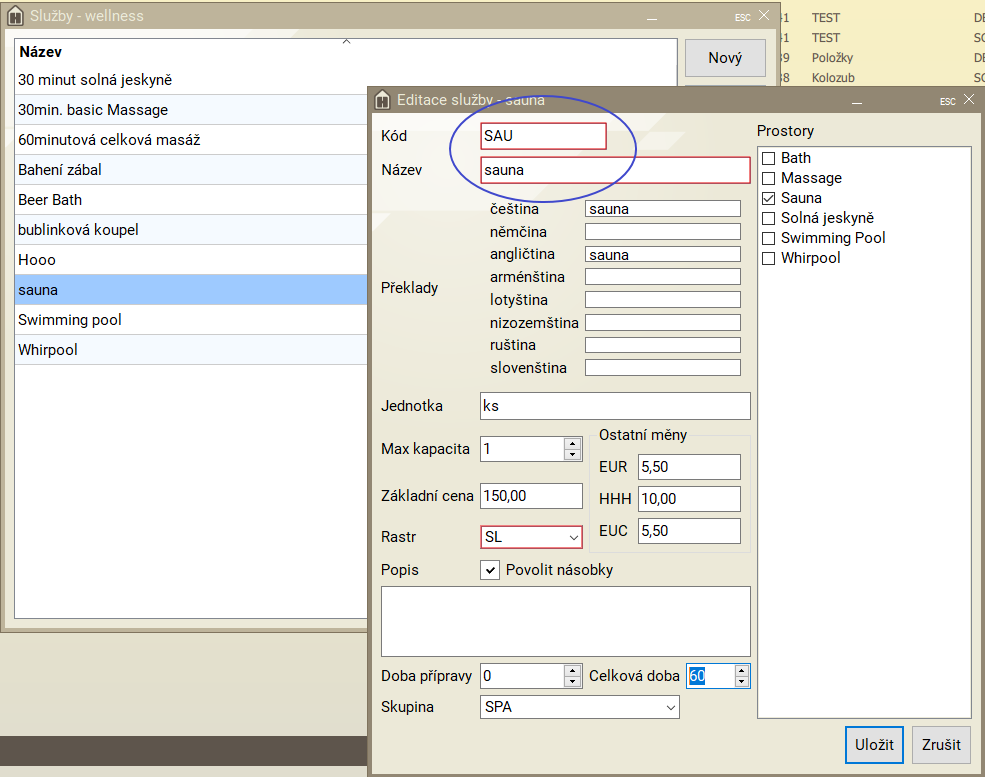Toggle the Povolit násobky checkbox

click(x=490, y=570)
